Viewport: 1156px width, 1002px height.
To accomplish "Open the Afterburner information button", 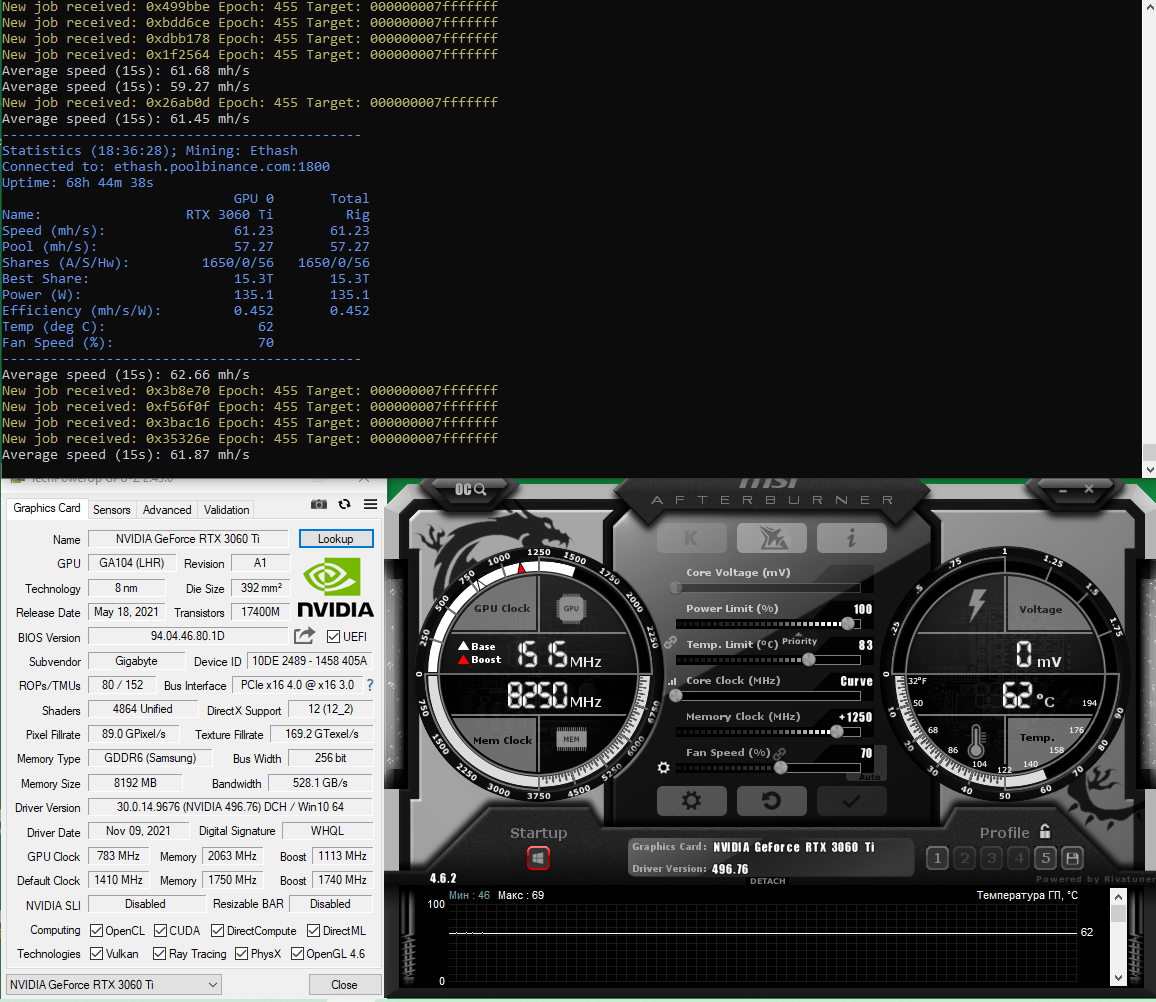I will coord(852,538).
